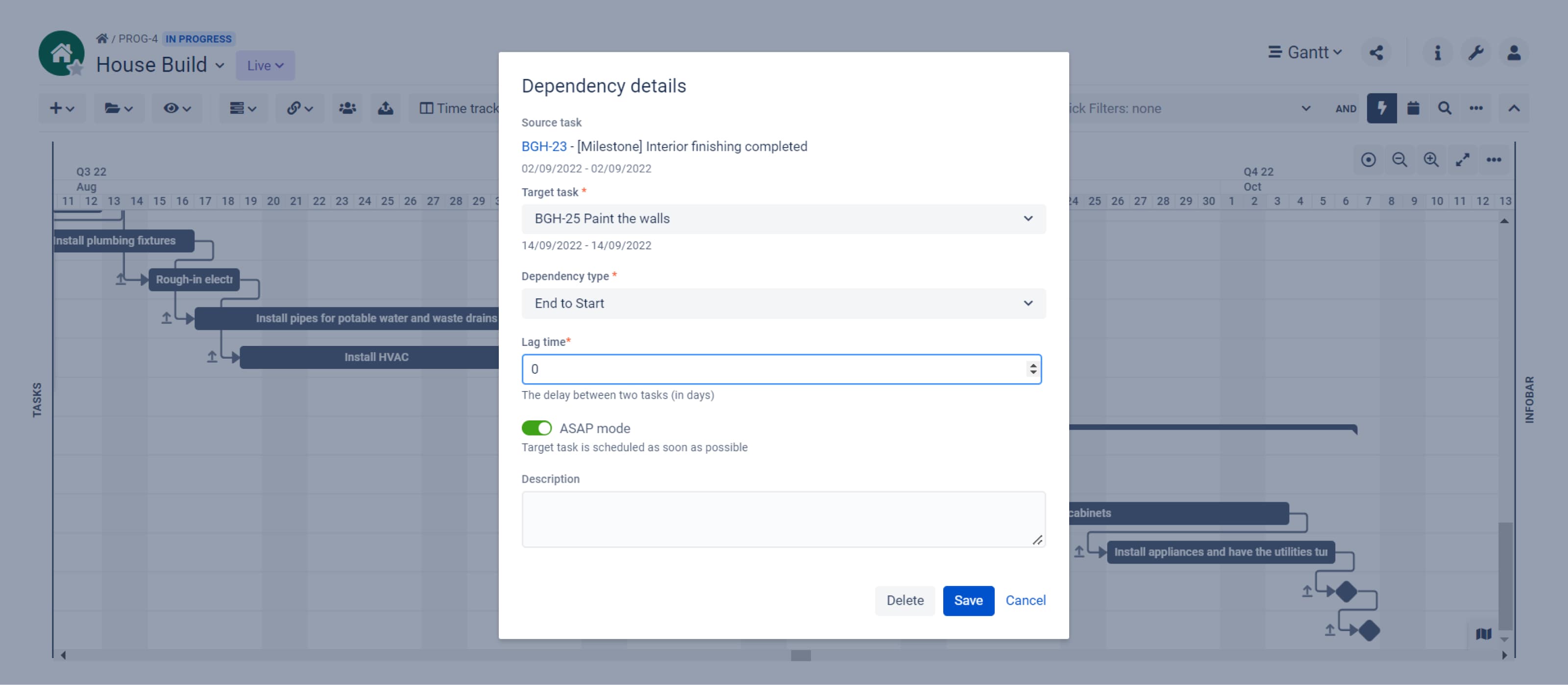1568x685 pixels.
Task: Zoom in the Gantt chart
Action: [x=1431, y=160]
